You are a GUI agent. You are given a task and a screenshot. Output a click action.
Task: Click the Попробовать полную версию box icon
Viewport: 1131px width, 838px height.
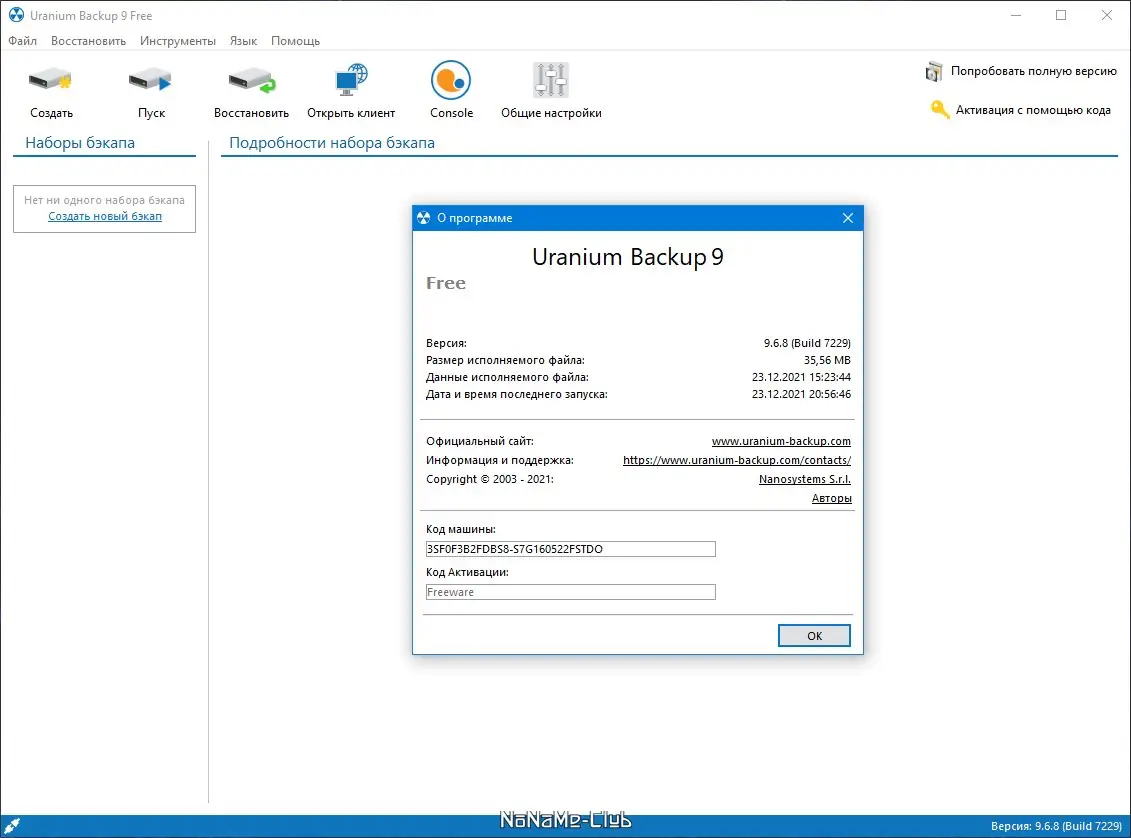[933, 71]
